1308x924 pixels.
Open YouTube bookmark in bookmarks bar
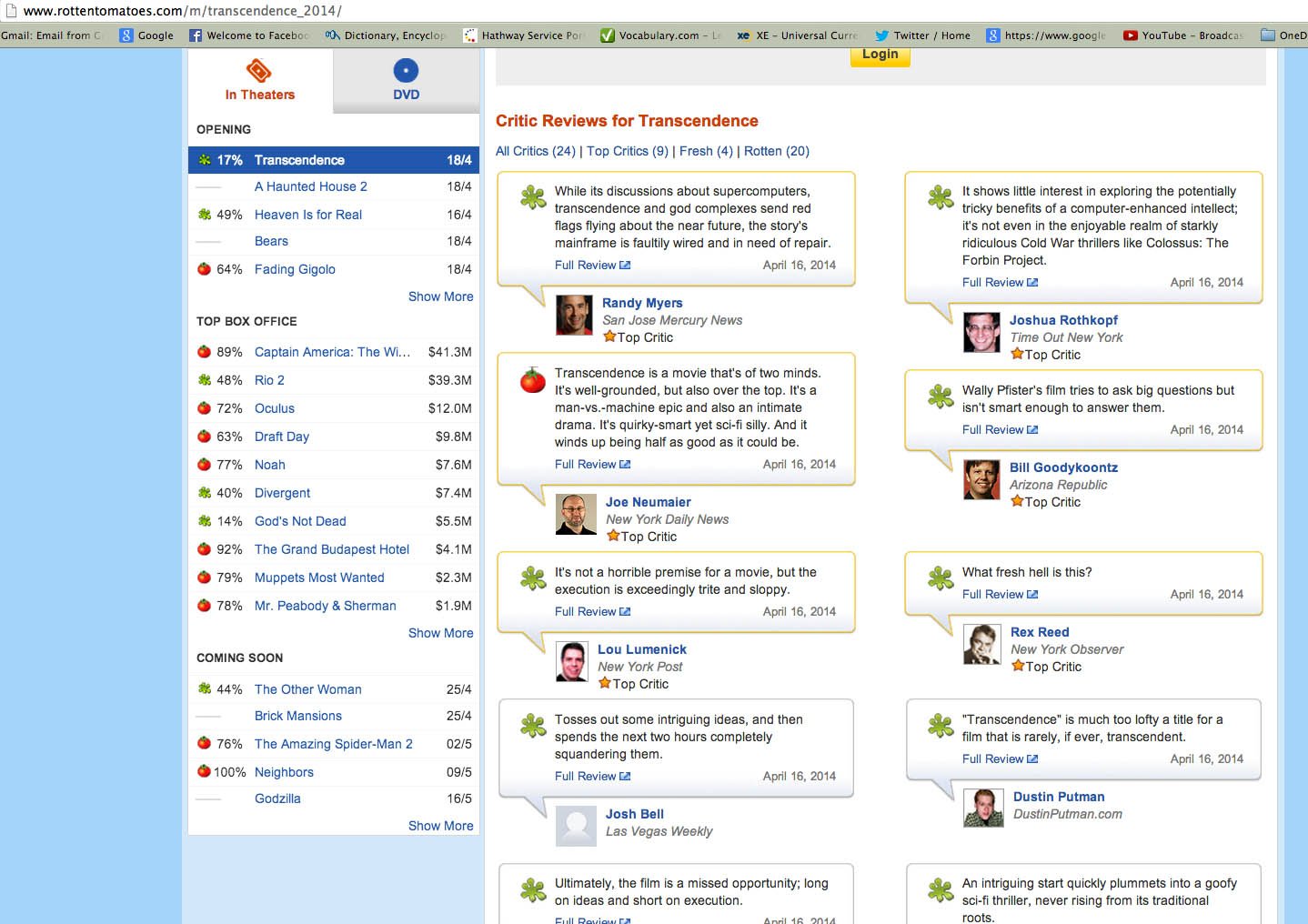pyautogui.click(x=1182, y=35)
